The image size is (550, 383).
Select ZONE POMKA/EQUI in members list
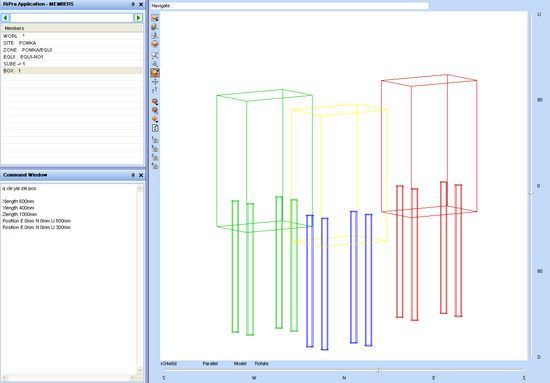click(72, 50)
